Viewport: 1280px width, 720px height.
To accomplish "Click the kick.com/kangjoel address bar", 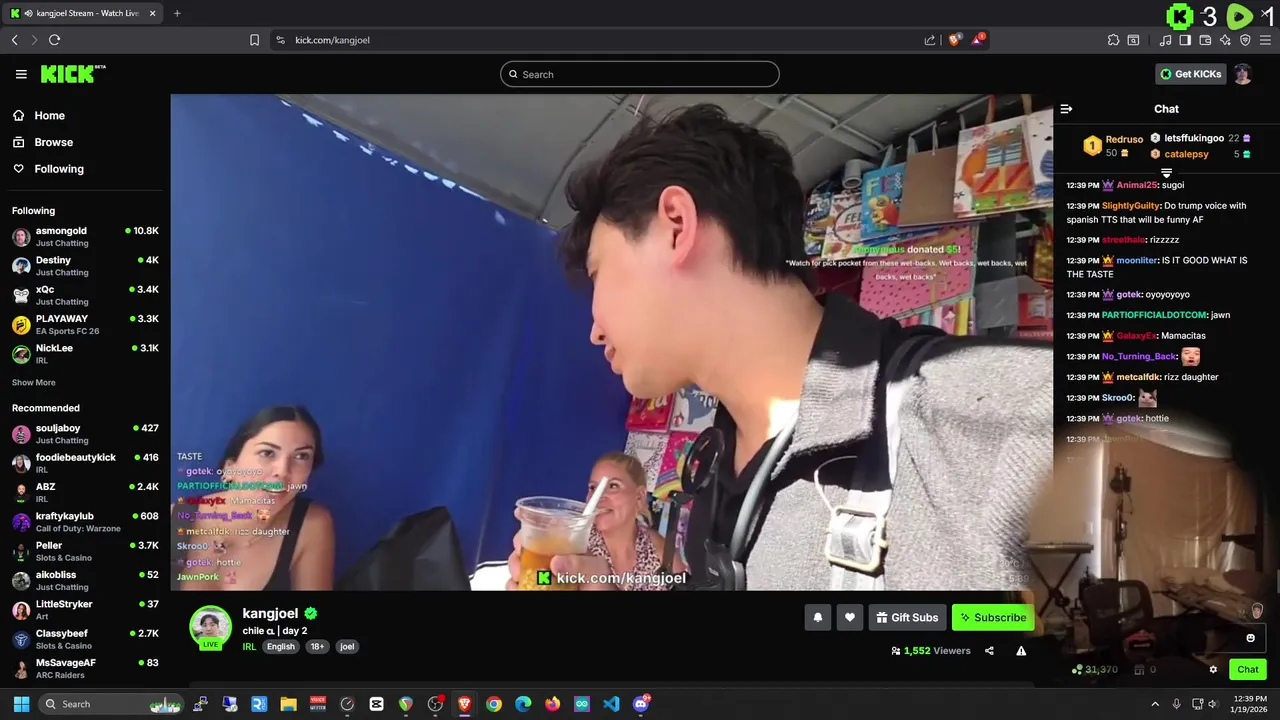I will 600,40.
